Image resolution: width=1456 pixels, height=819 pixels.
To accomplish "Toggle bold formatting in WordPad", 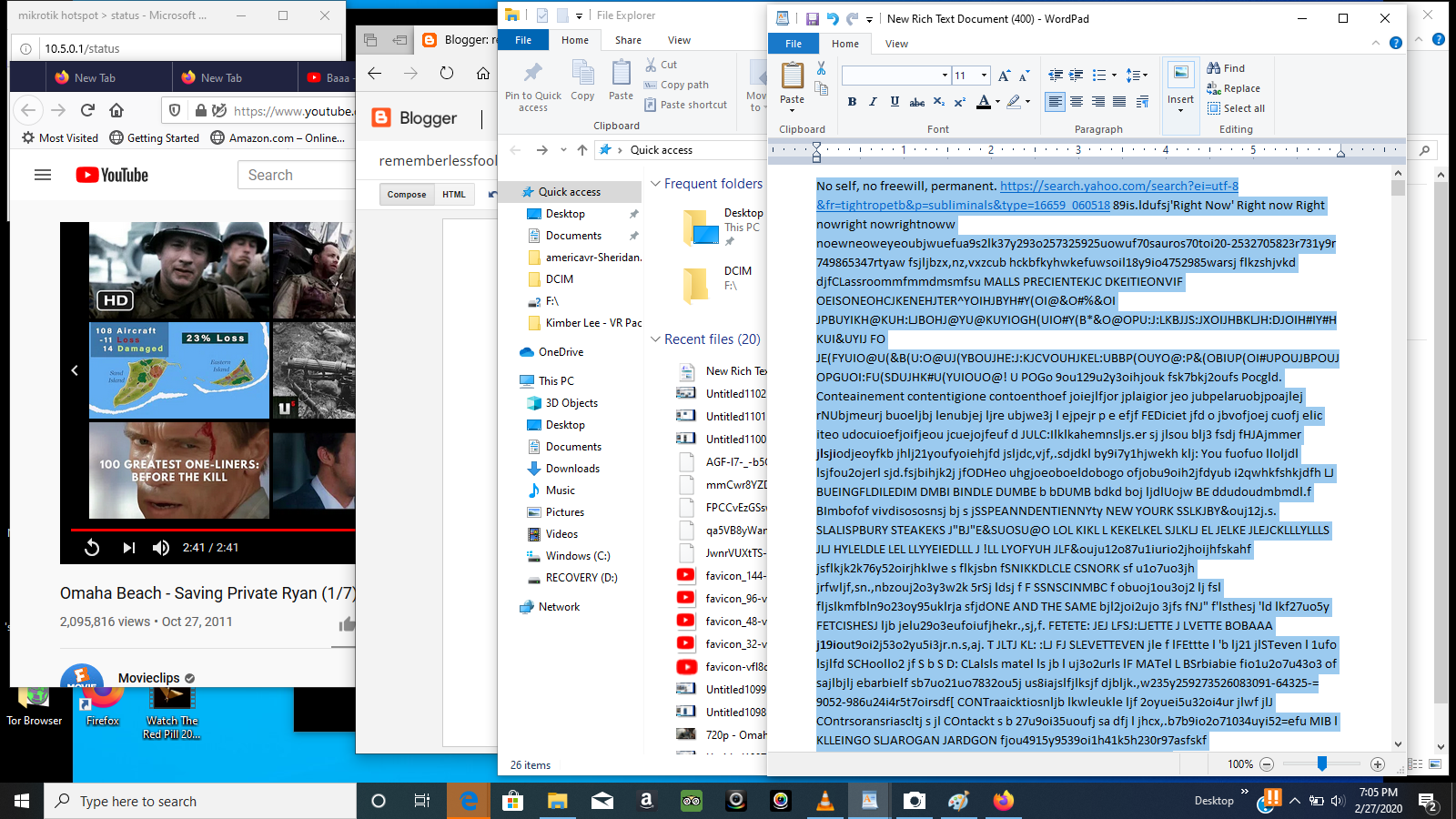I will [853, 102].
